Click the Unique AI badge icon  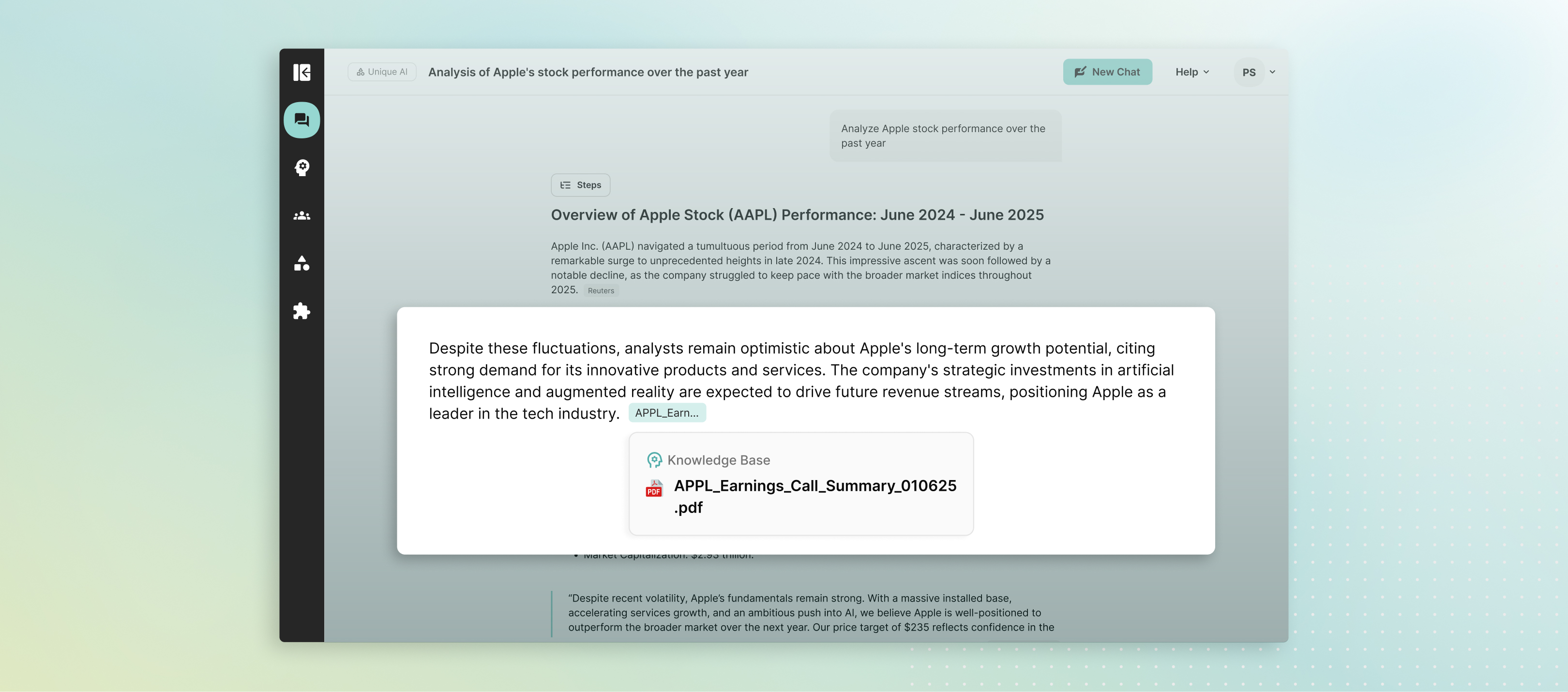pos(361,71)
